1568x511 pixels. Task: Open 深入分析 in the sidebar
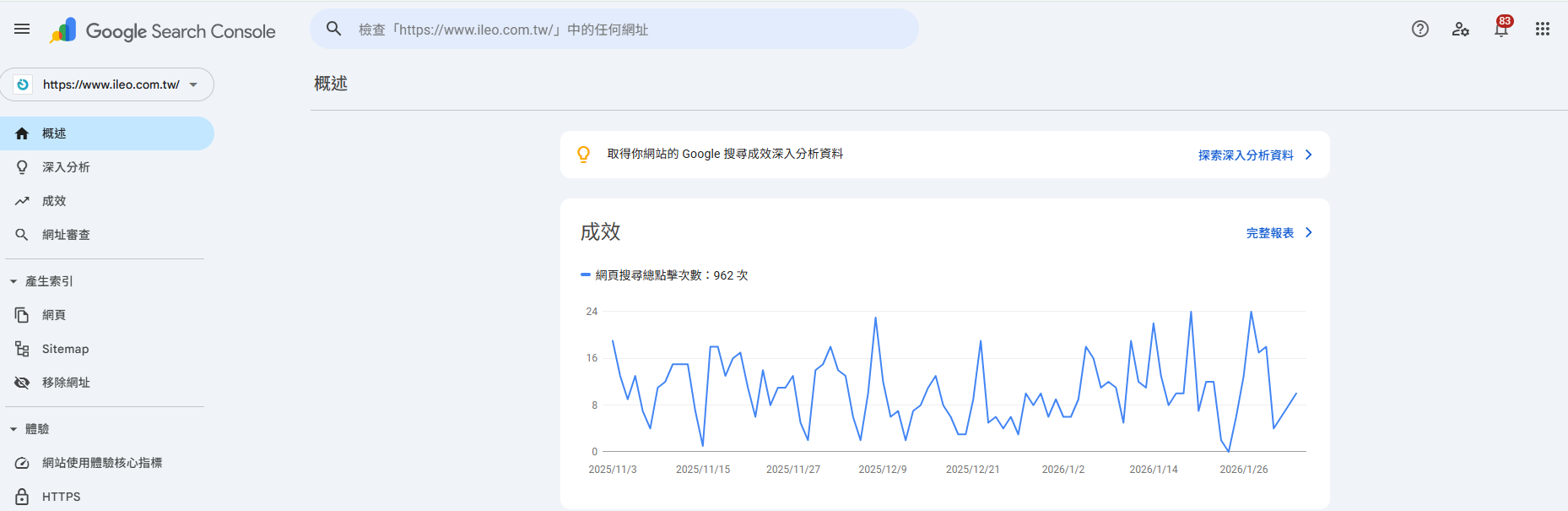pos(107,167)
